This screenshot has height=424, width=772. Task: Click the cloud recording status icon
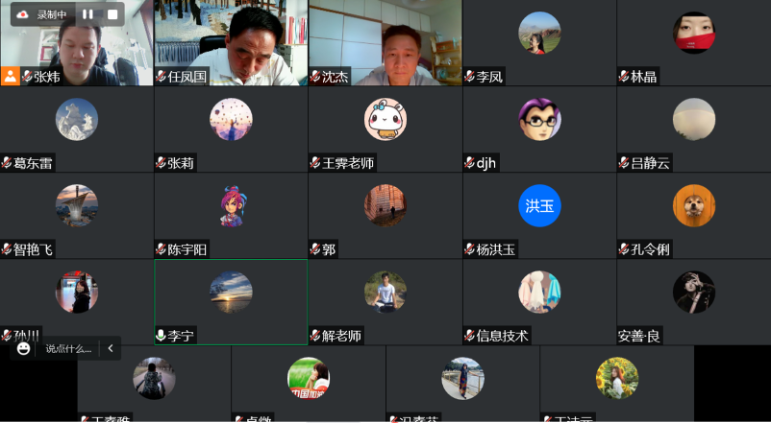(23, 14)
